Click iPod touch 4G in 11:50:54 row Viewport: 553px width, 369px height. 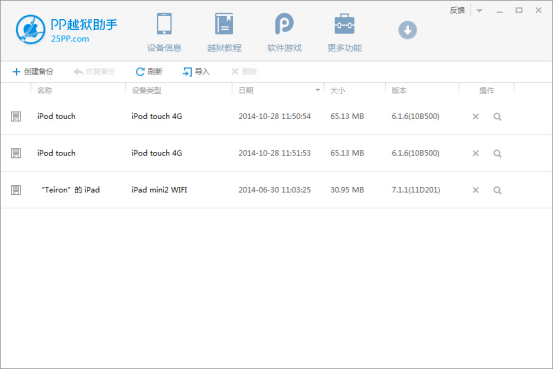[157, 116]
